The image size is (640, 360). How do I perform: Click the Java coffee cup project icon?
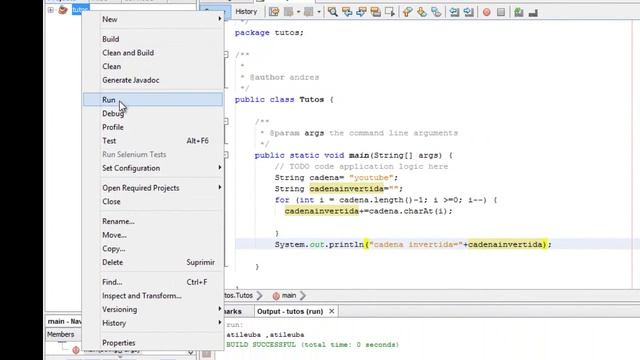coord(63,9)
